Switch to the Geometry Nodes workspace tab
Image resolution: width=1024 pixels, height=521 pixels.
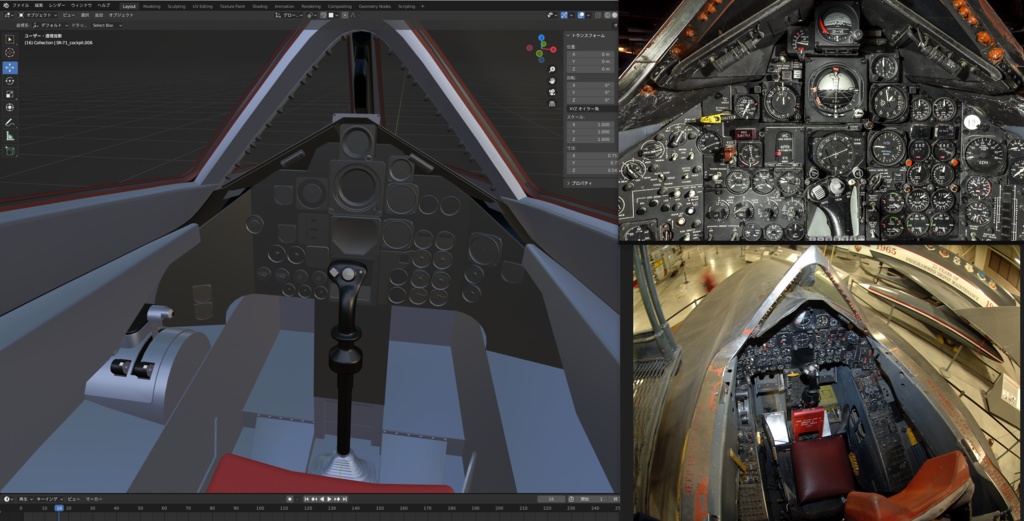[x=375, y=7]
